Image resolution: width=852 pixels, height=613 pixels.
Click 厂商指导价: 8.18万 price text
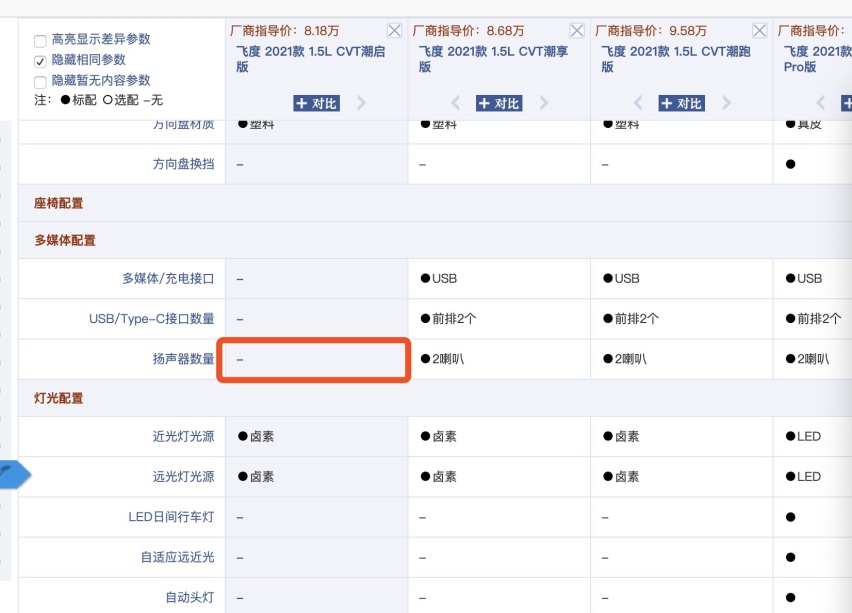[285, 30]
